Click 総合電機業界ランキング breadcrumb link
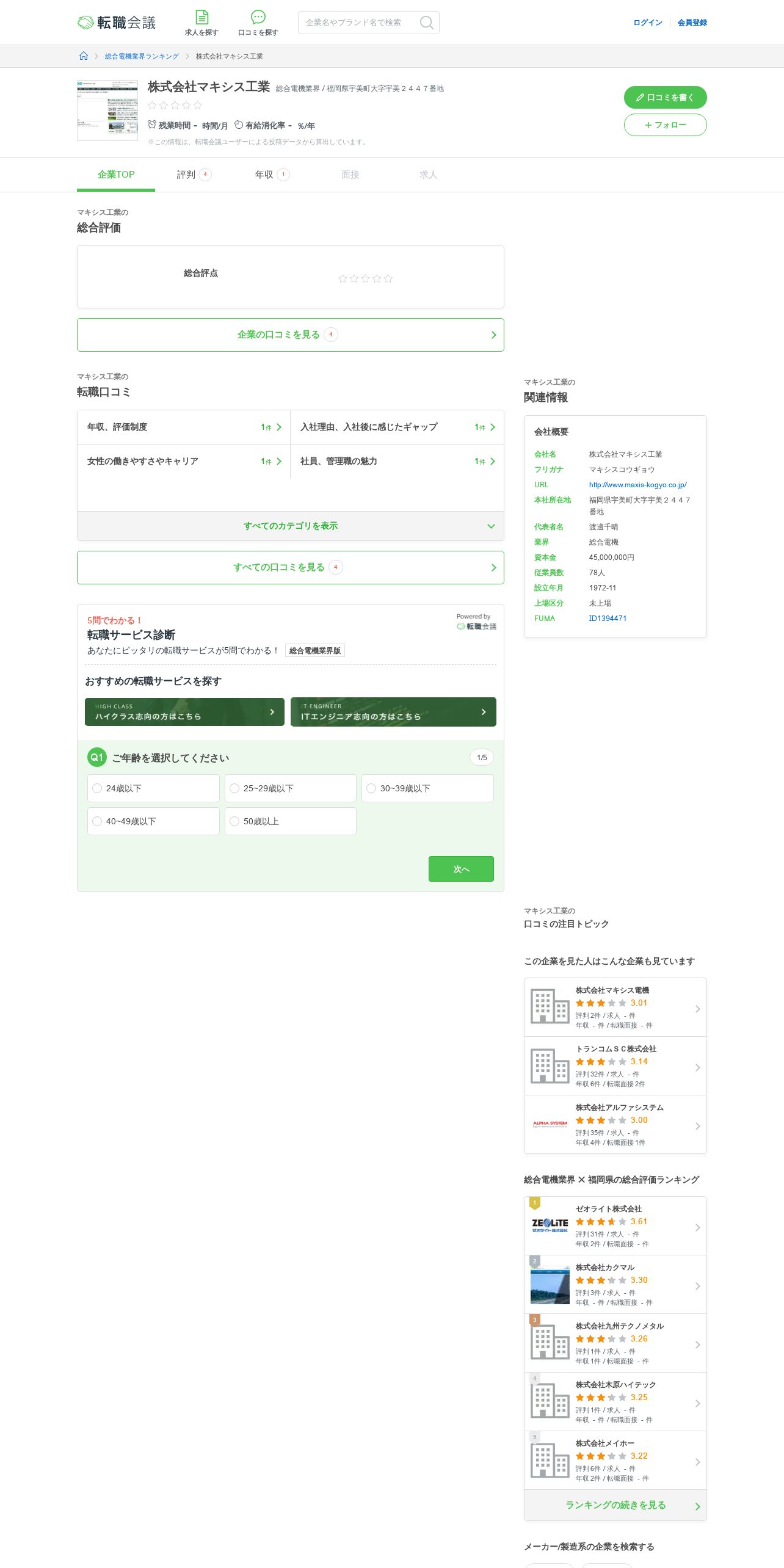The height and width of the screenshot is (1568, 784). click(142, 56)
